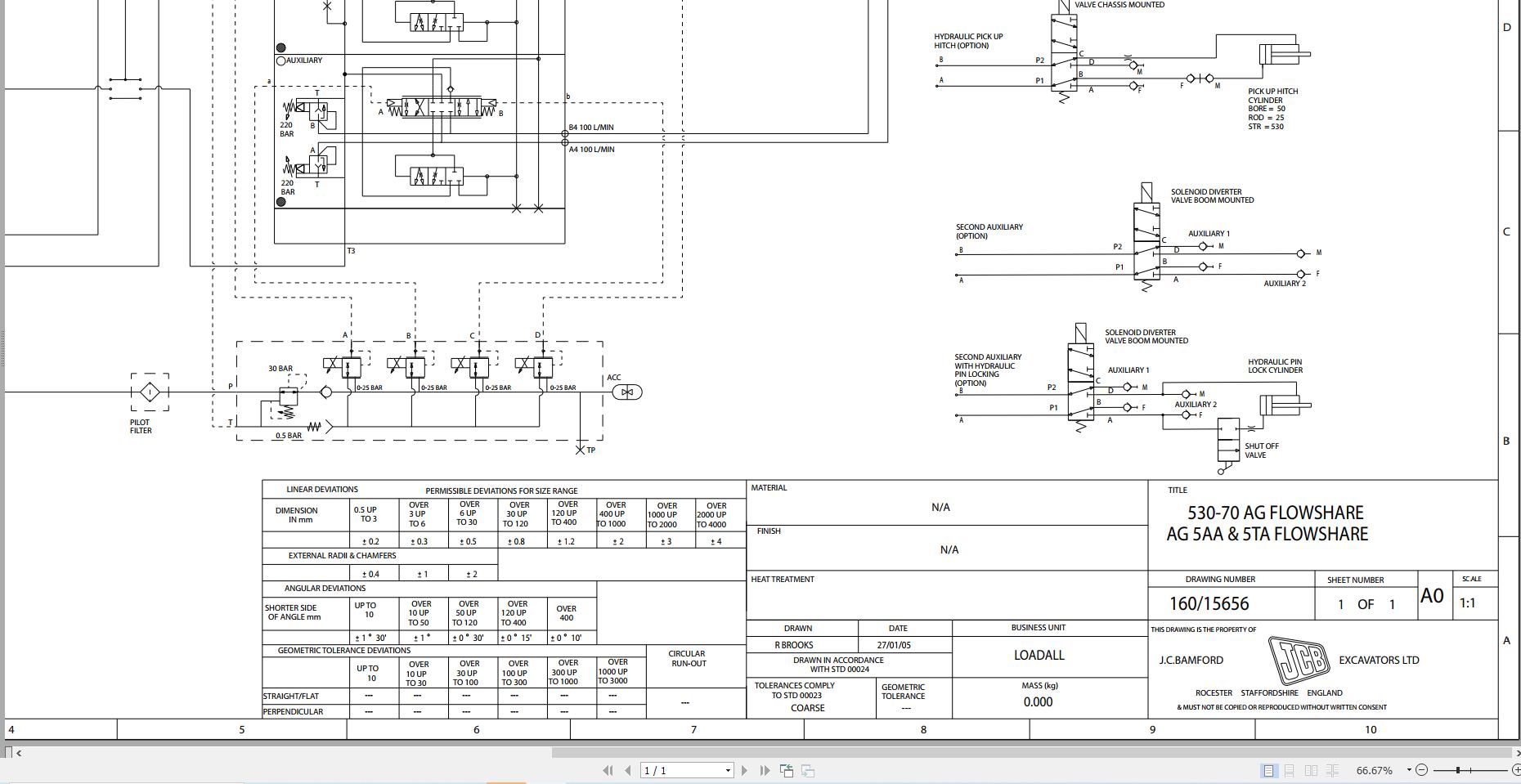The height and width of the screenshot is (784, 1521).
Task: Go to the previous page
Action: (627, 770)
